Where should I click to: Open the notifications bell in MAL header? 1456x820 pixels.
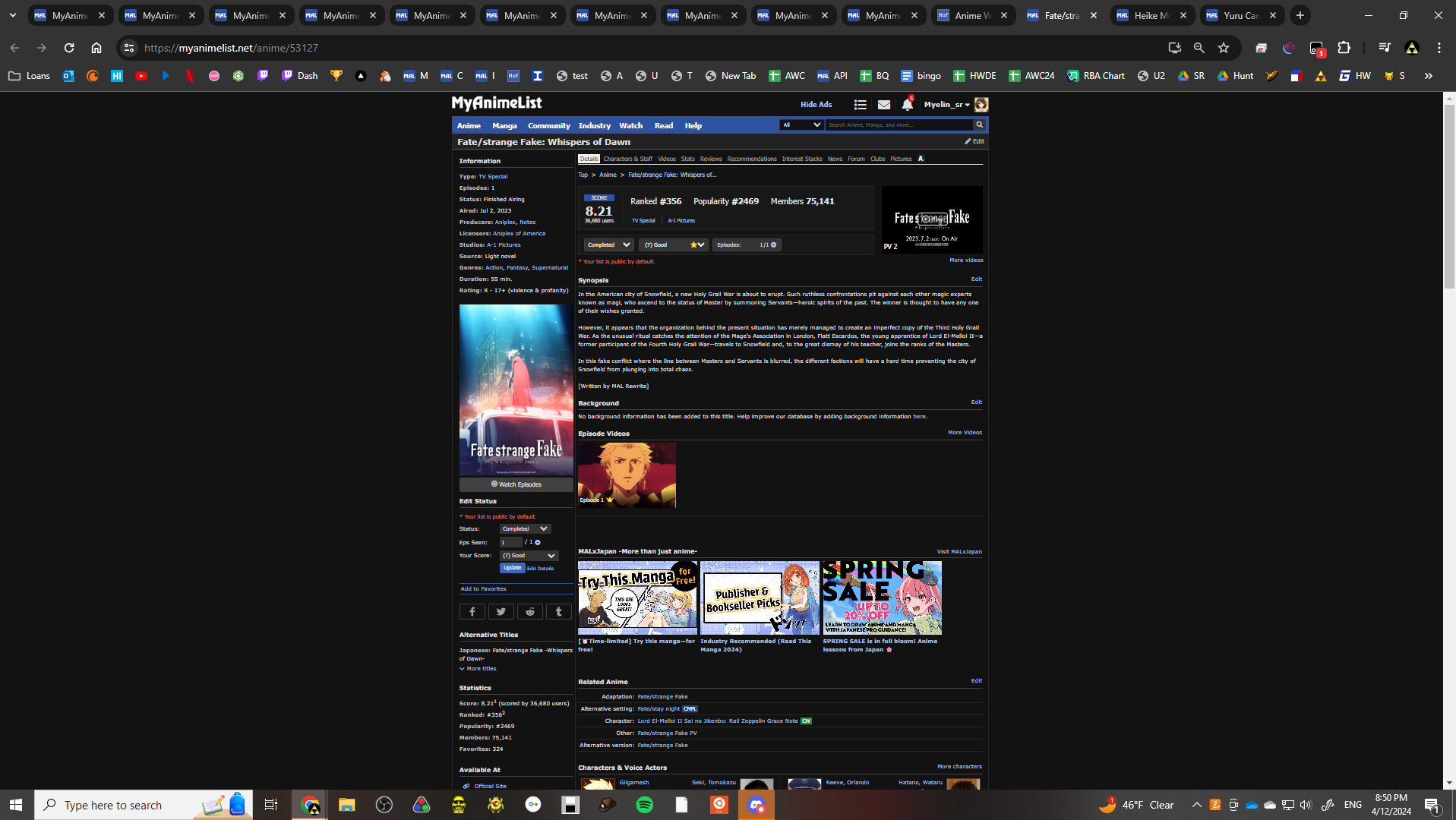coord(907,104)
